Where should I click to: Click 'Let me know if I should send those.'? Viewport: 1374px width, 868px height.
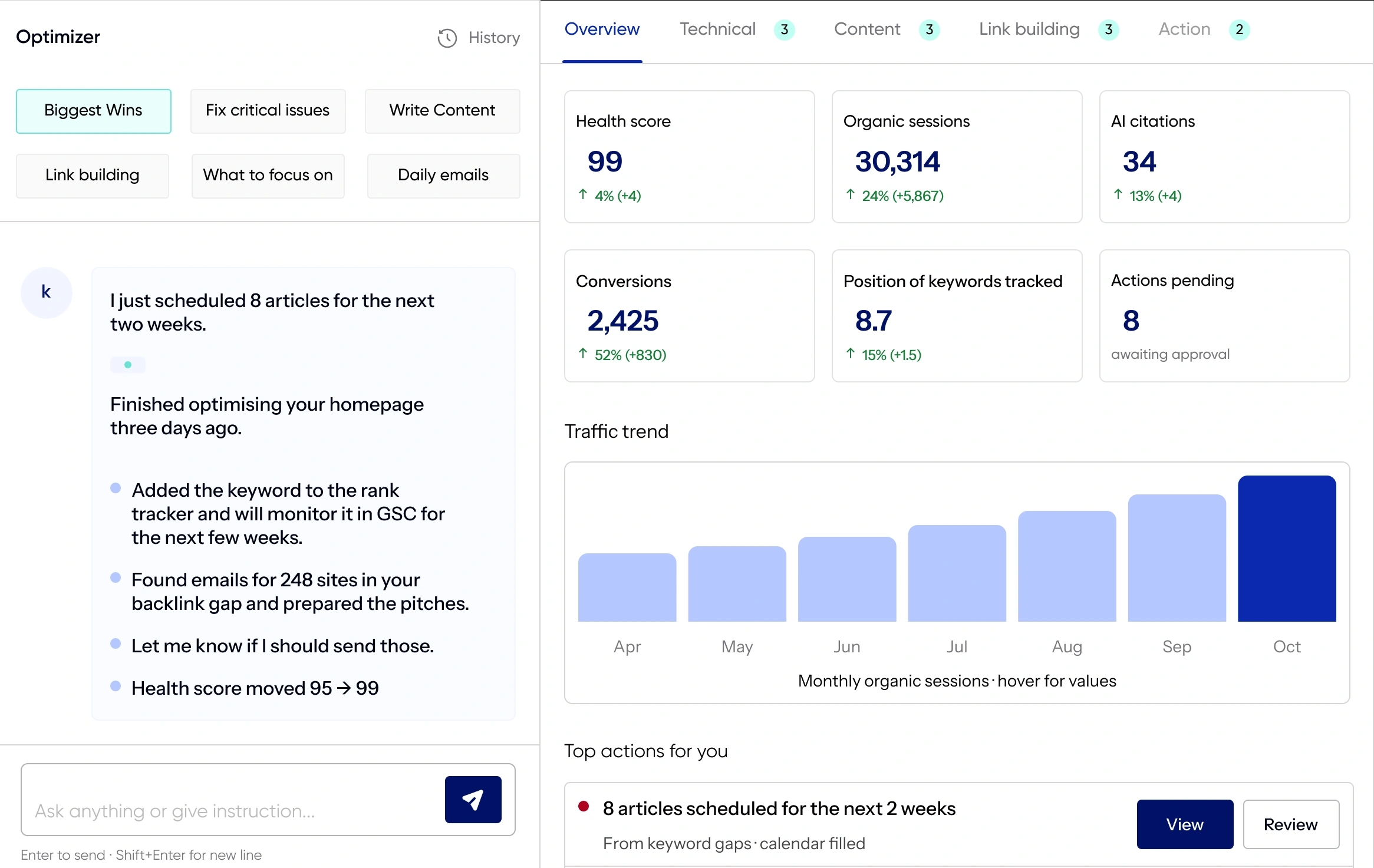click(x=282, y=646)
